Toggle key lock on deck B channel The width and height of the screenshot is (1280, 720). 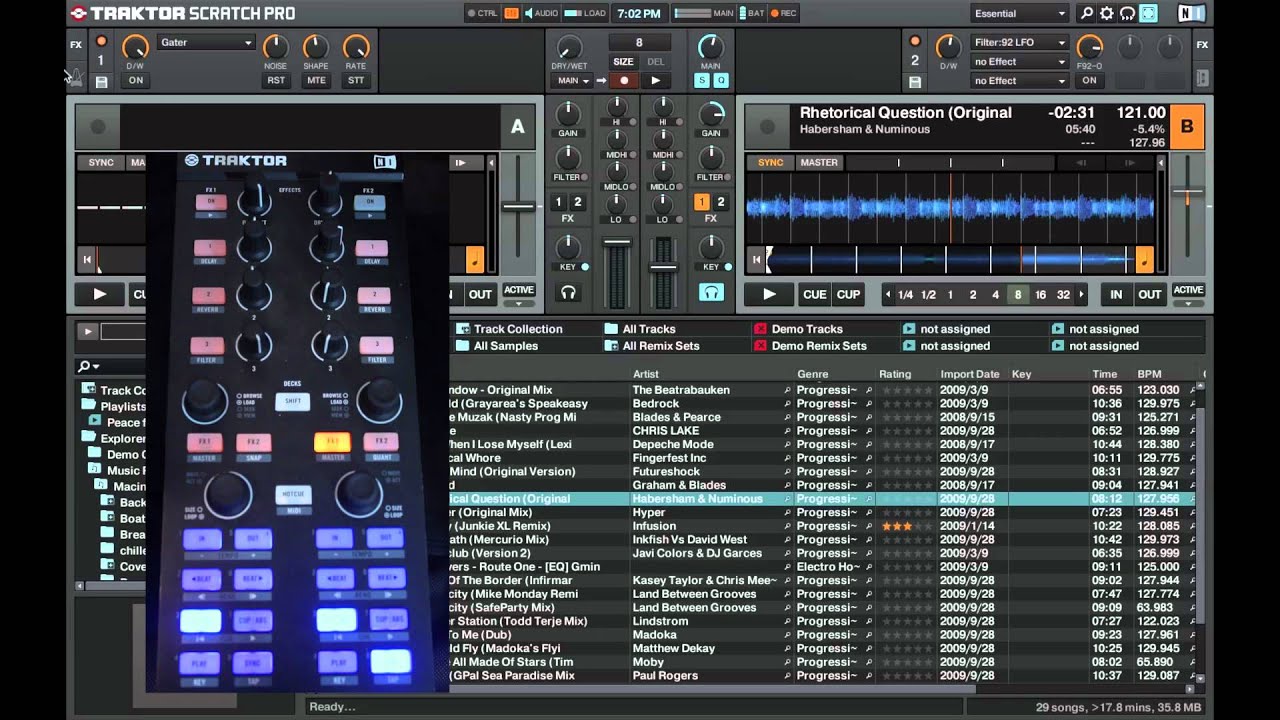point(728,267)
